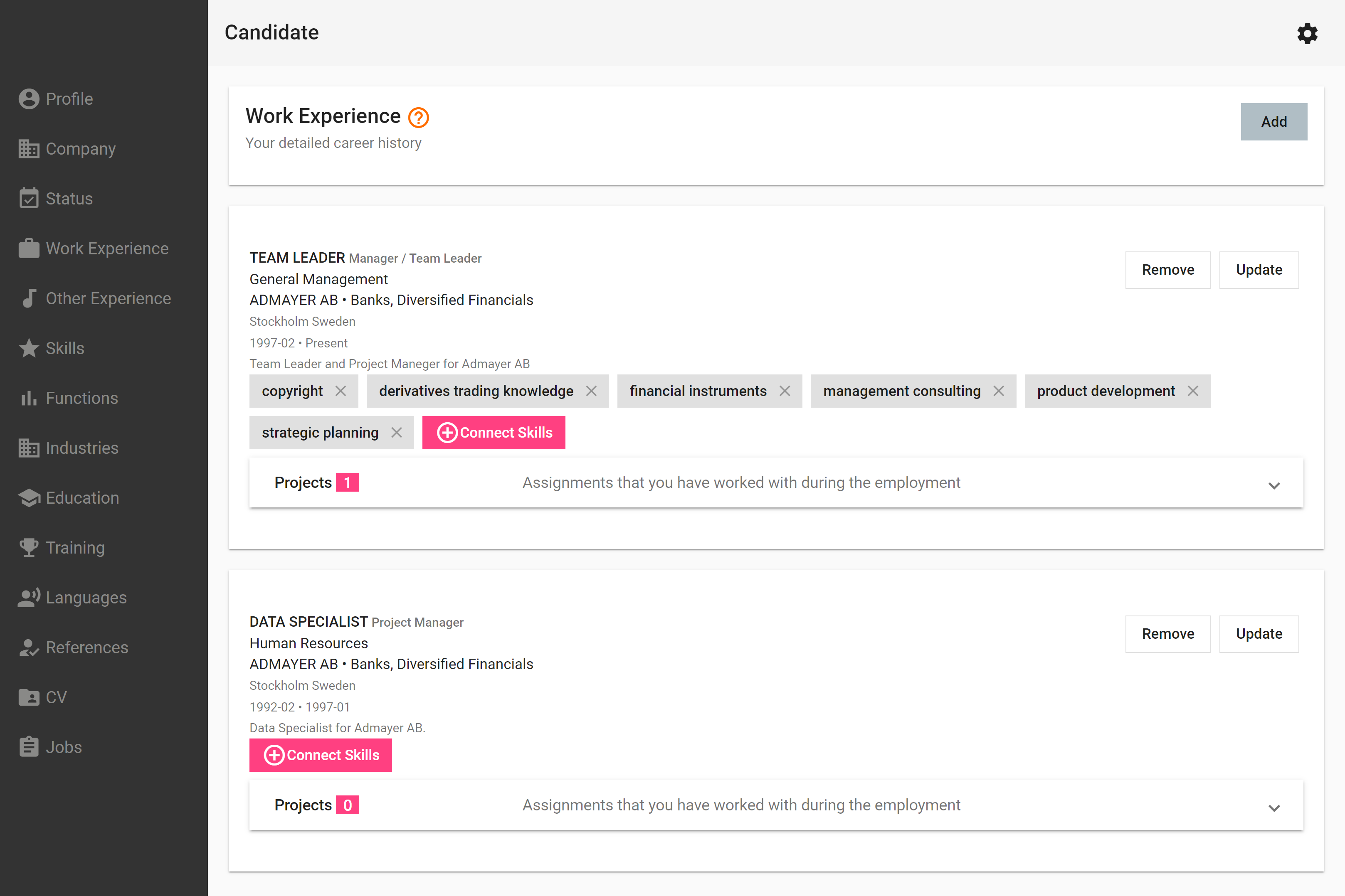Expand Data Specialist Projects chevron
Image resolution: width=1345 pixels, height=896 pixels.
point(1274,808)
